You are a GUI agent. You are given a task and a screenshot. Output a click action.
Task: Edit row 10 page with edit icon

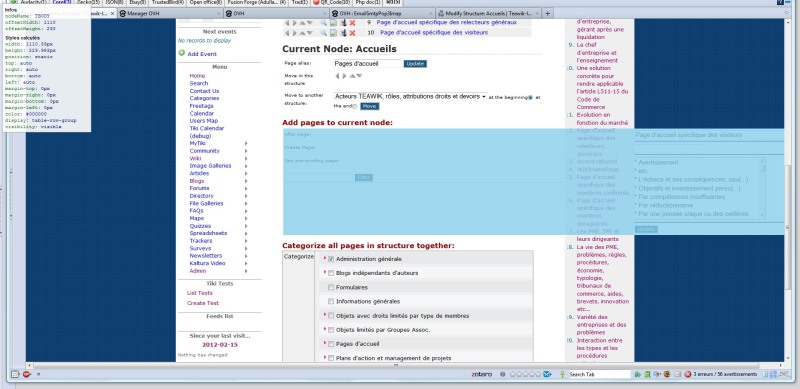click(x=333, y=33)
